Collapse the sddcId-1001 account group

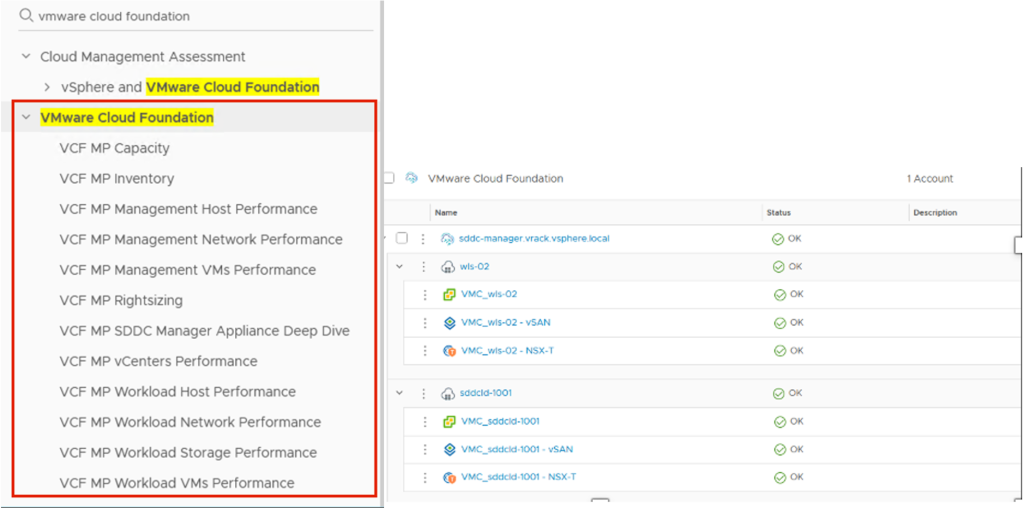[400, 393]
